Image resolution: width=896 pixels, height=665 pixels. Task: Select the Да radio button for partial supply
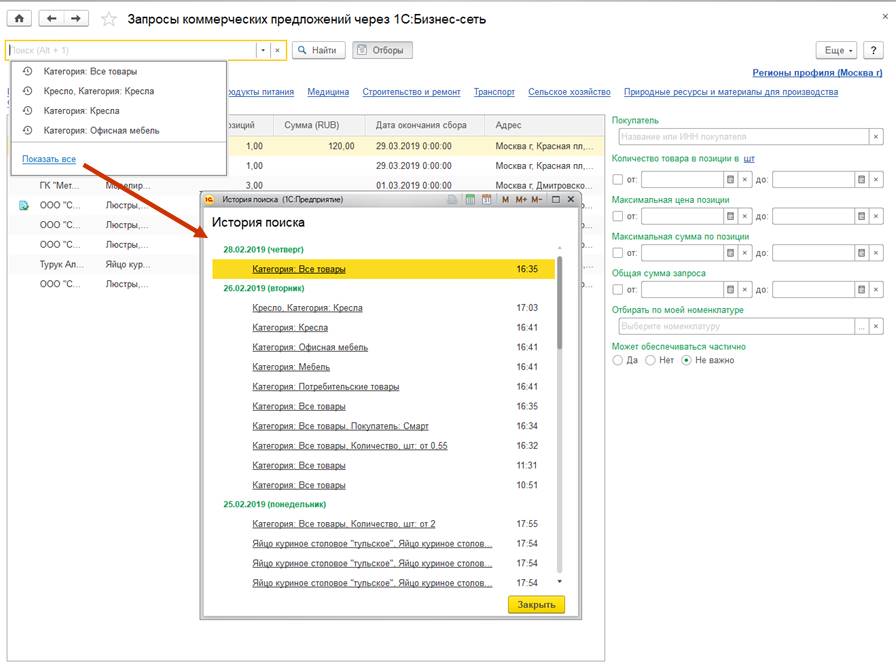pyautogui.click(x=617, y=360)
